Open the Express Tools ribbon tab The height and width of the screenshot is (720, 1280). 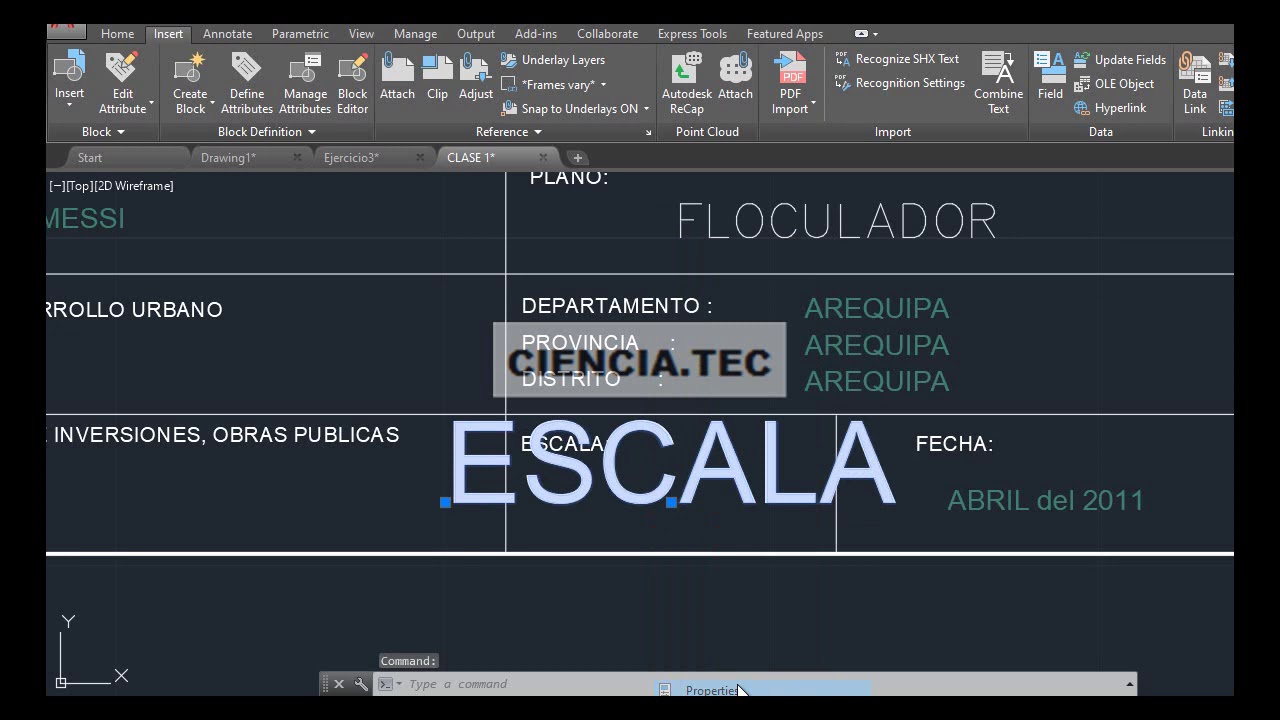tap(692, 34)
